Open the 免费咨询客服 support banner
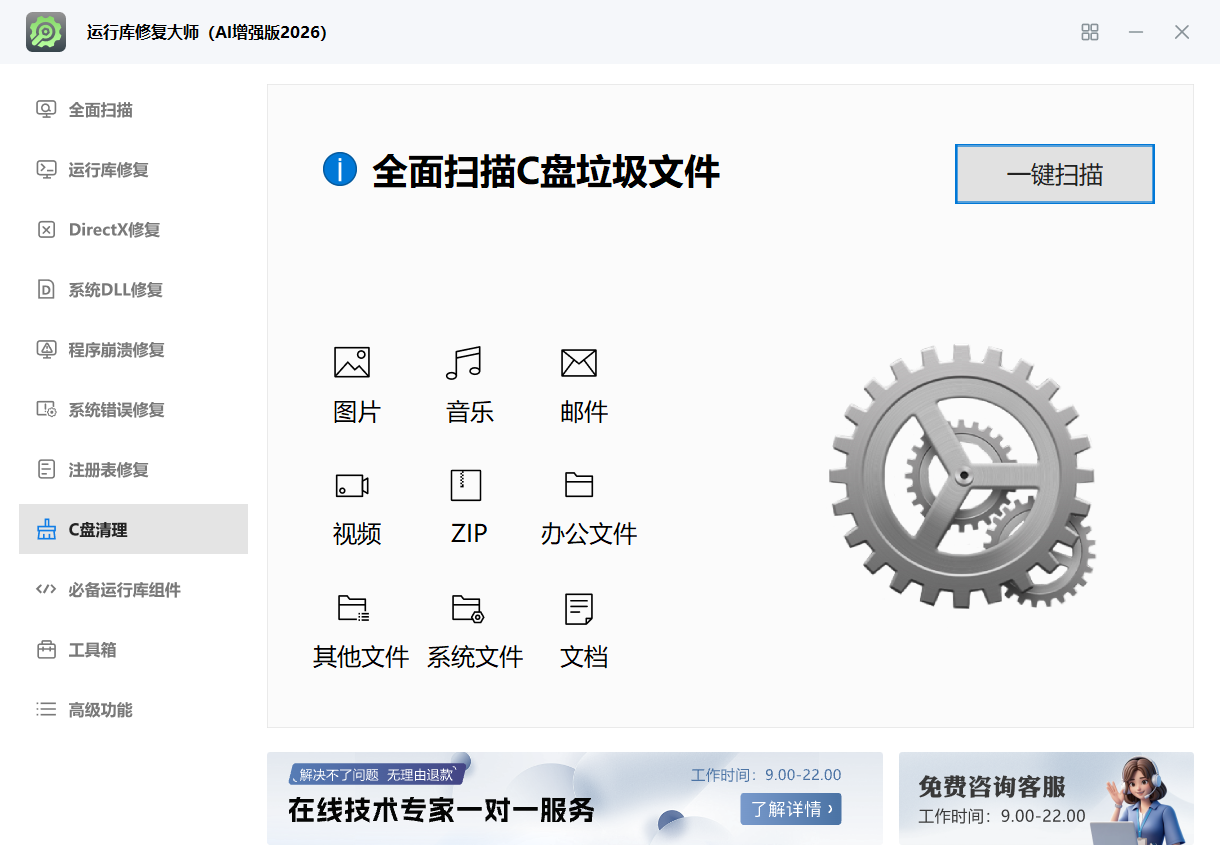This screenshot has width=1220, height=864. point(1045,799)
